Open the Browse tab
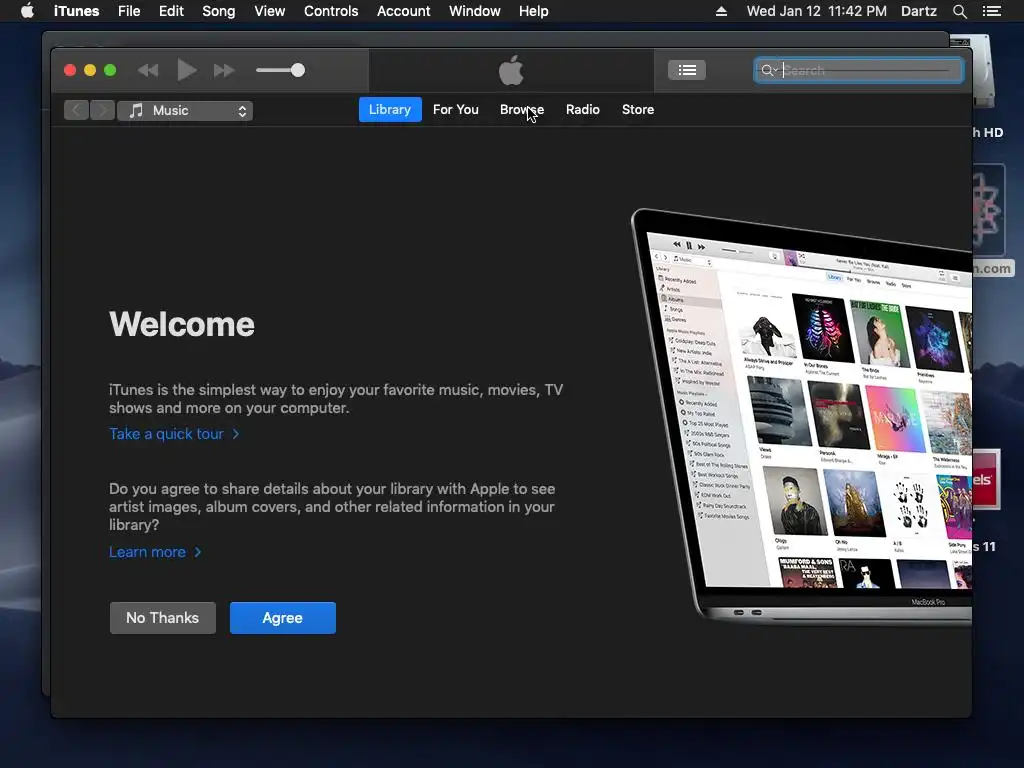Screen dimensions: 1024x768 [522, 110]
